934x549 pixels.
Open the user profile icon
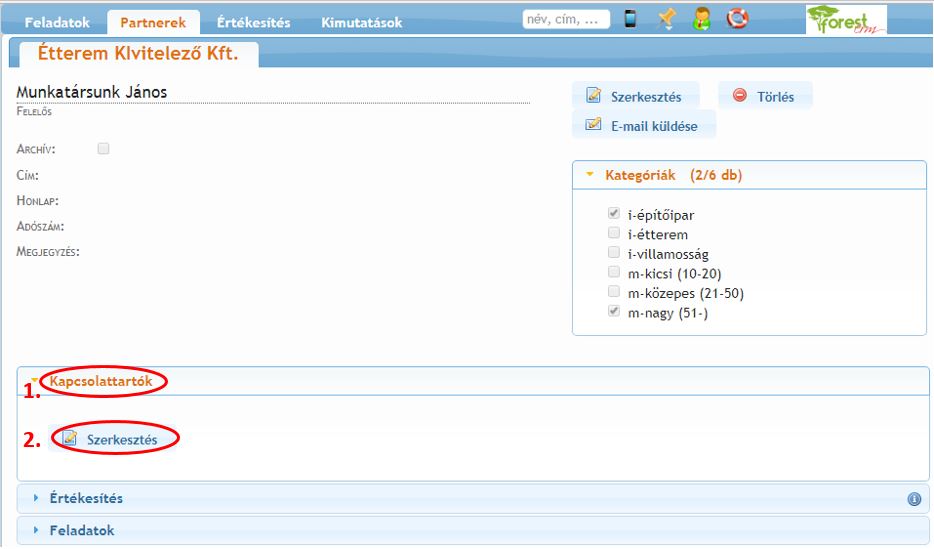click(702, 19)
